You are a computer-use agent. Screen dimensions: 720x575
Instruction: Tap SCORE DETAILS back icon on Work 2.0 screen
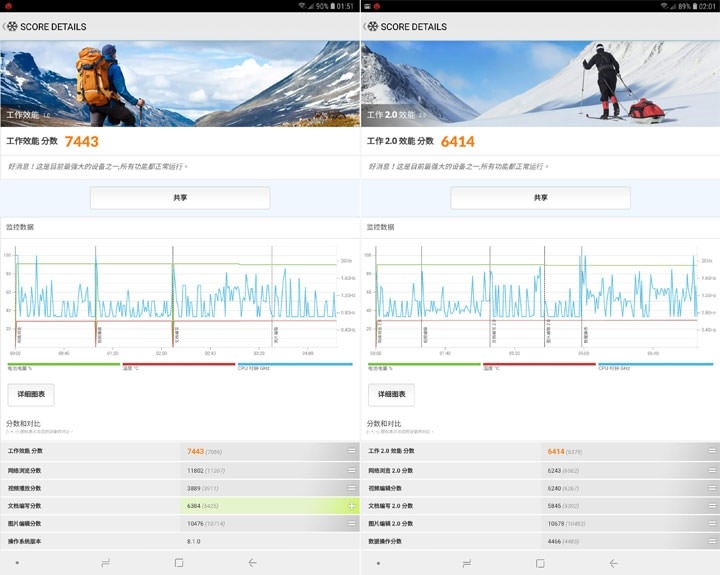[x=371, y=27]
